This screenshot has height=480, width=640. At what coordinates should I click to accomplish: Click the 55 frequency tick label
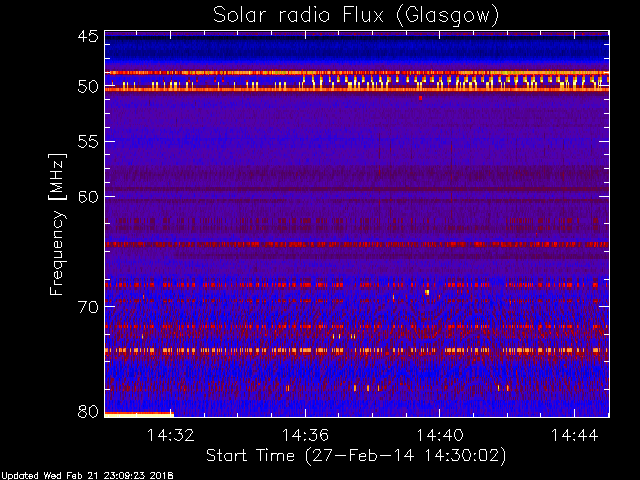[88, 142]
